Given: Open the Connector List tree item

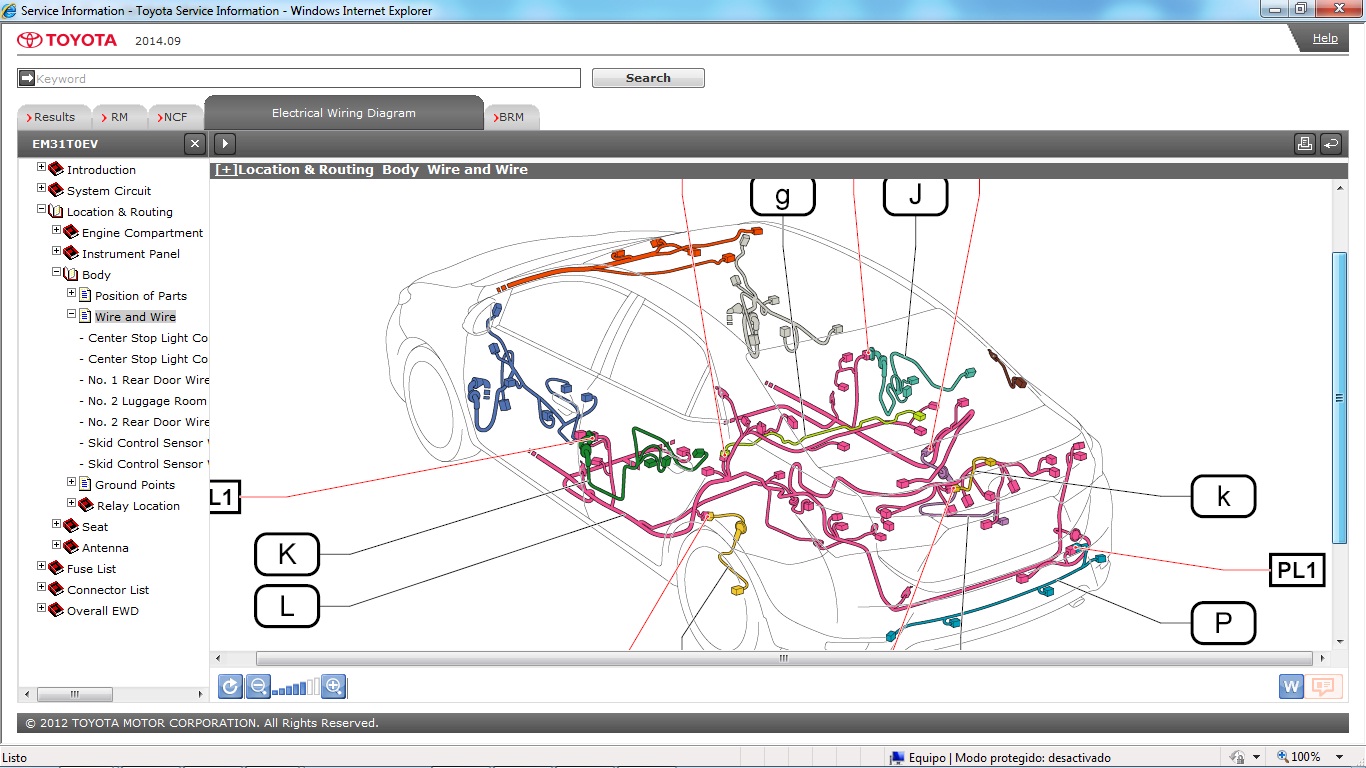Looking at the screenshot, I should click(108, 590).
